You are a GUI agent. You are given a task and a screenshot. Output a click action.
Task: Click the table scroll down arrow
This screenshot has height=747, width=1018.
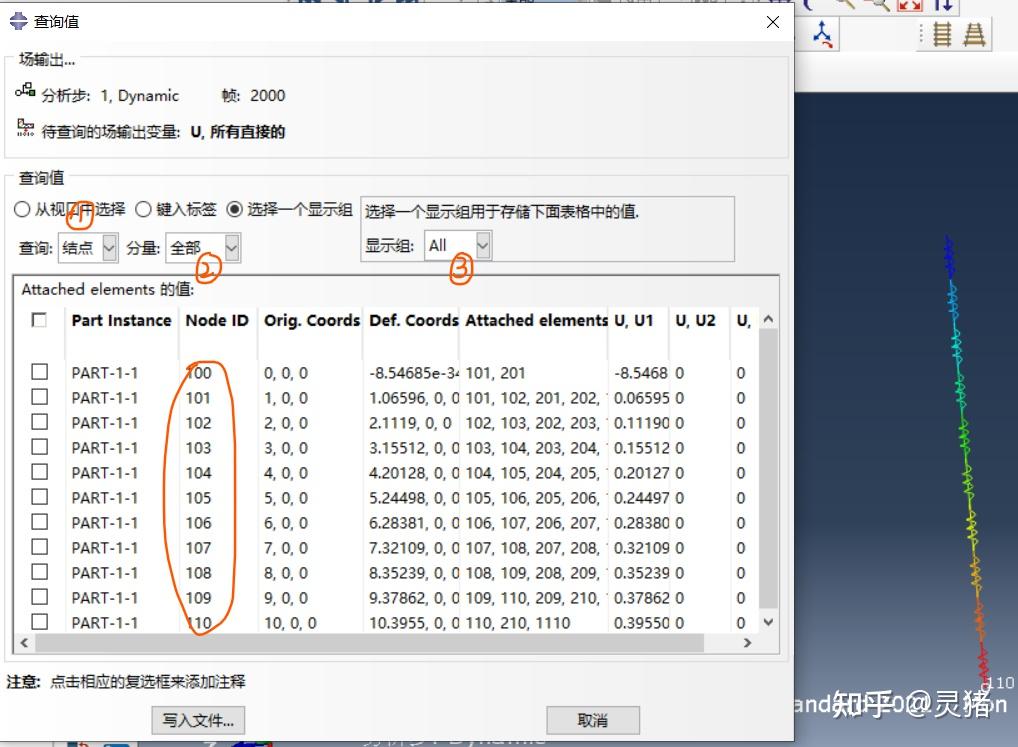pos(769,622)
